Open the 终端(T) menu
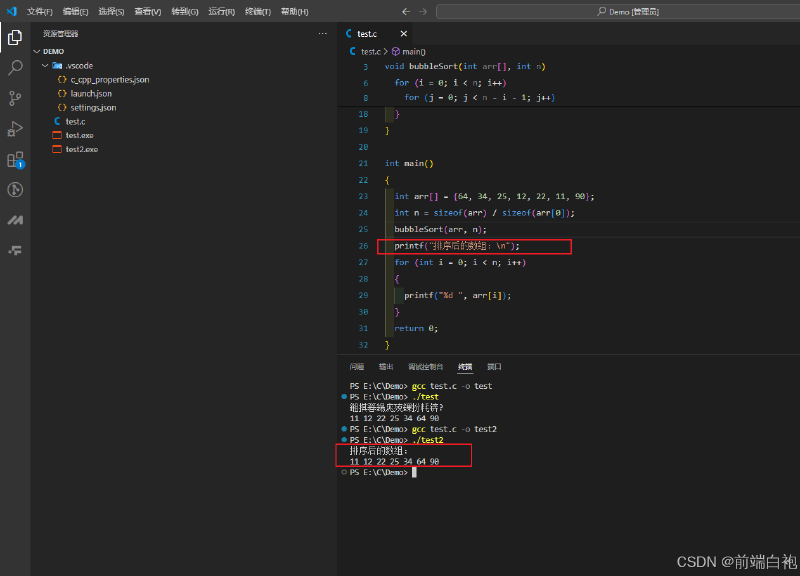The height and width of the screenshot is (576, 800). click(258, 11)
